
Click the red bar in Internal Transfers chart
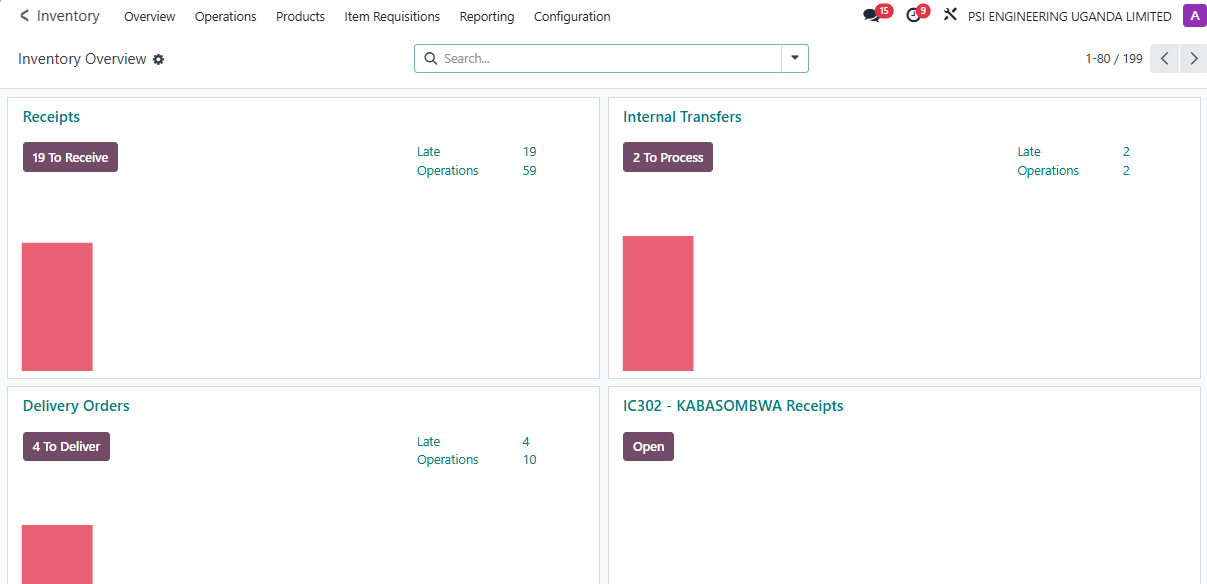(658, 303)
